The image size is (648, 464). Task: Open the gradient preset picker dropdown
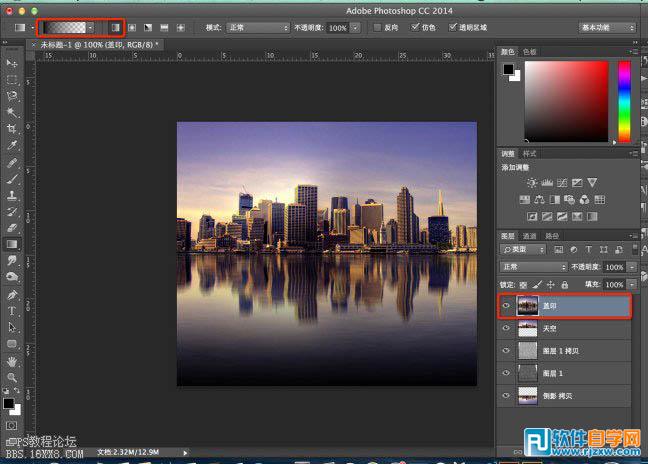click(x=90, y=27)
